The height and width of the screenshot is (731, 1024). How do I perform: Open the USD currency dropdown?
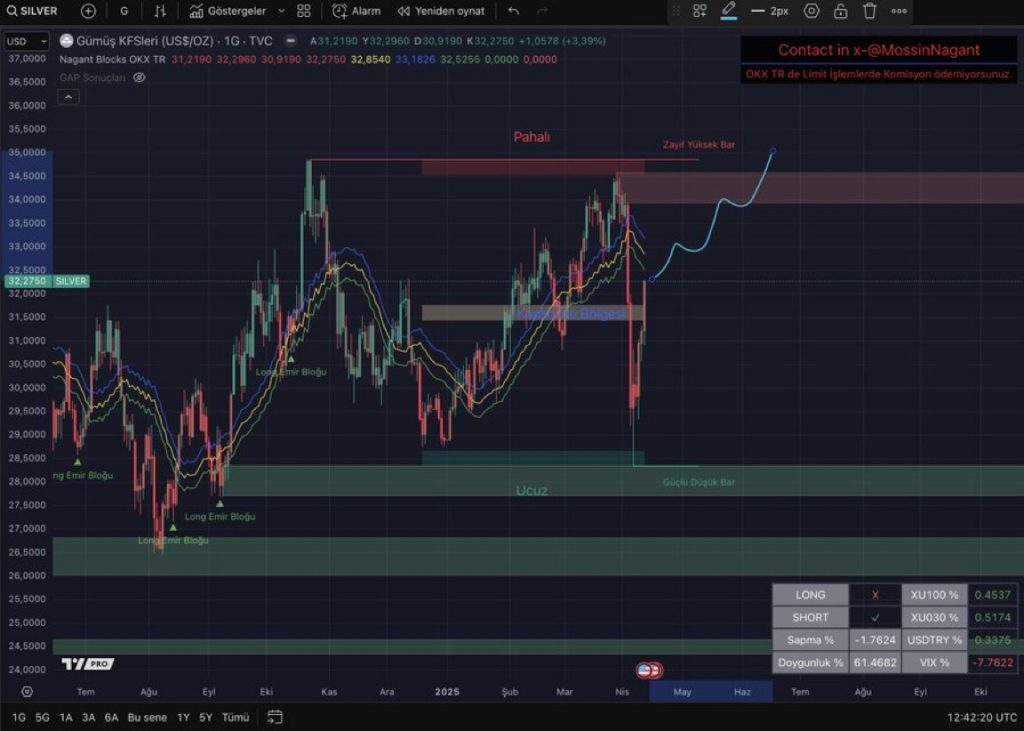26,41
